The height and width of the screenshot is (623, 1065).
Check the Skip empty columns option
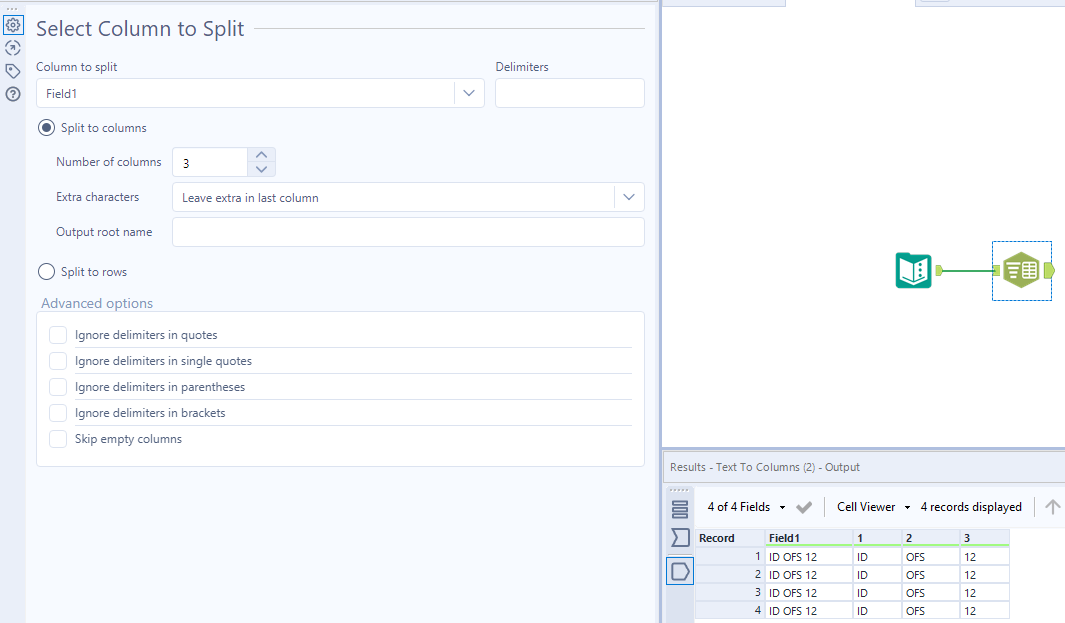pyautogui.click(x=58, y=438)
